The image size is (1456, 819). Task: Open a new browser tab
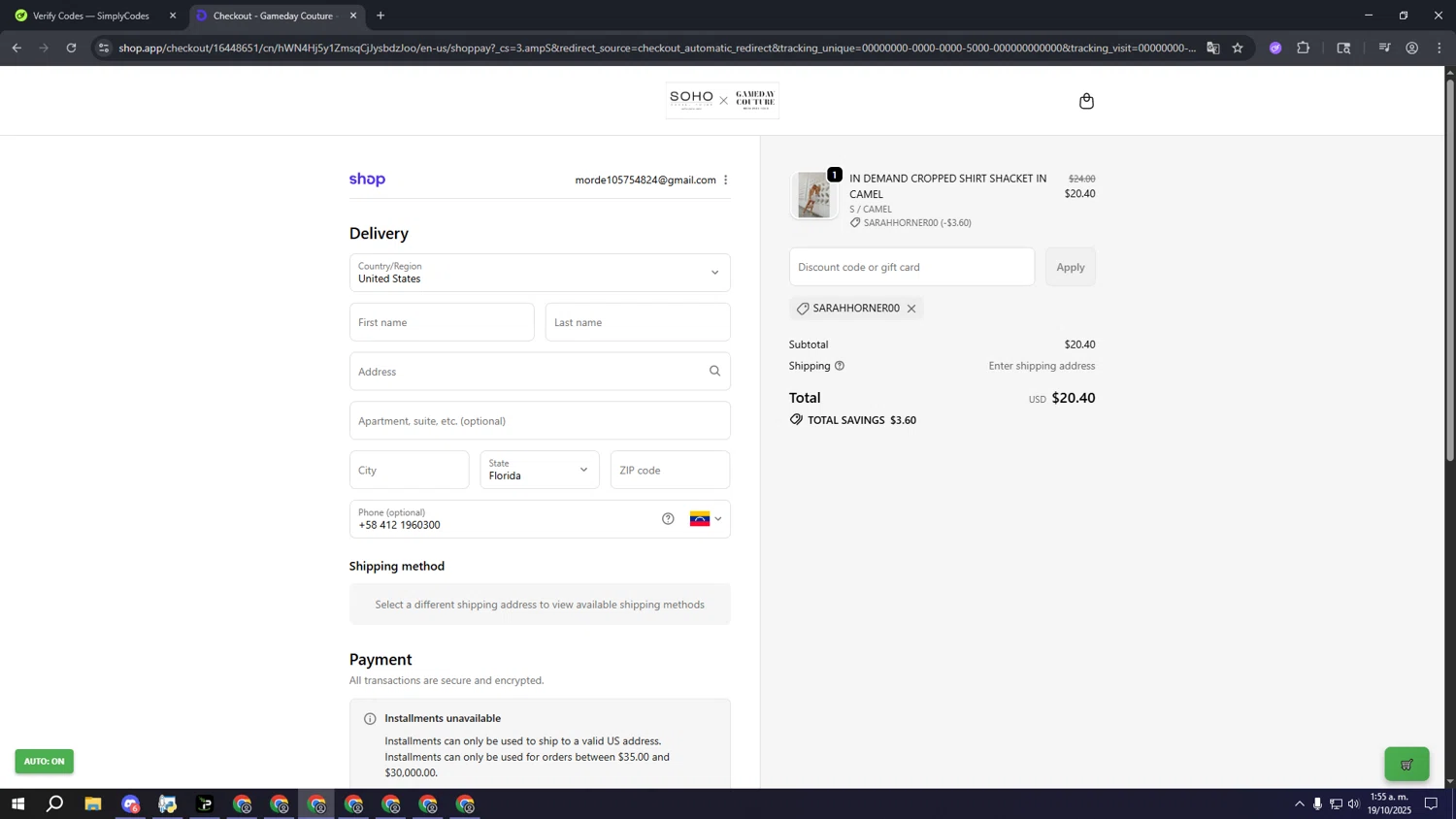(x=381, y=16)
